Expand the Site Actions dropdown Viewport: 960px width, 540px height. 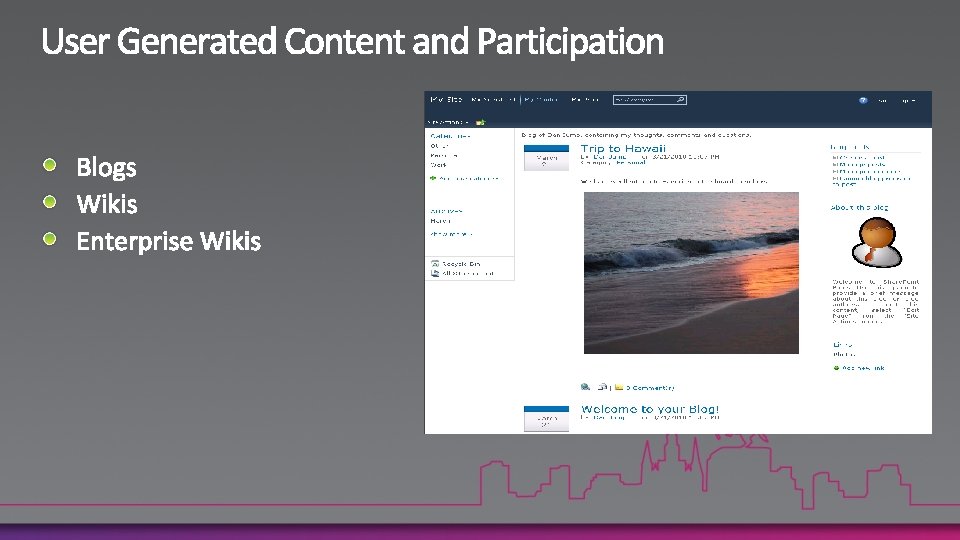pos(448,122)
